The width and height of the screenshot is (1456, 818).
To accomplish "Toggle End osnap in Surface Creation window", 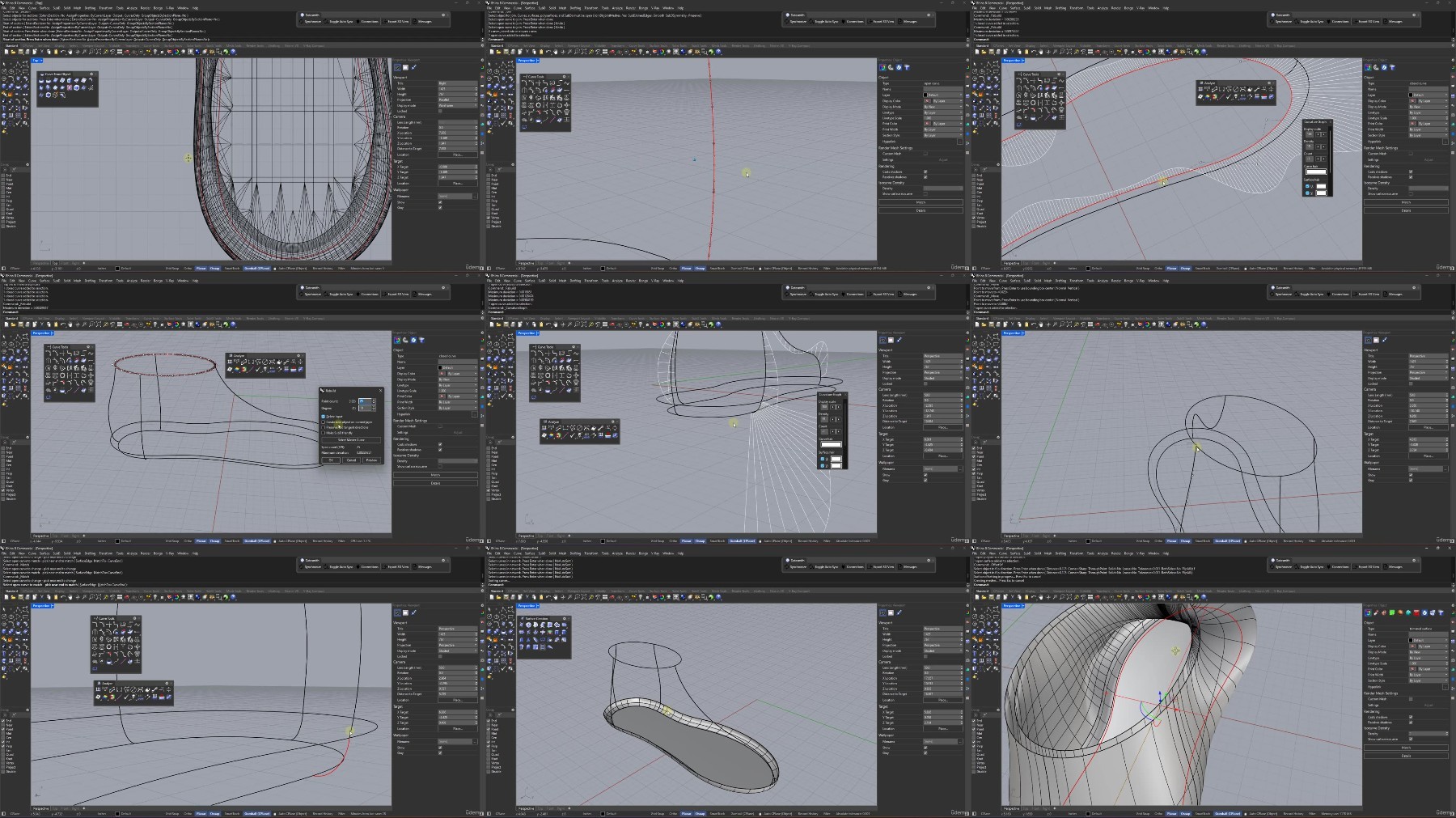I will [x=489, y=721].
